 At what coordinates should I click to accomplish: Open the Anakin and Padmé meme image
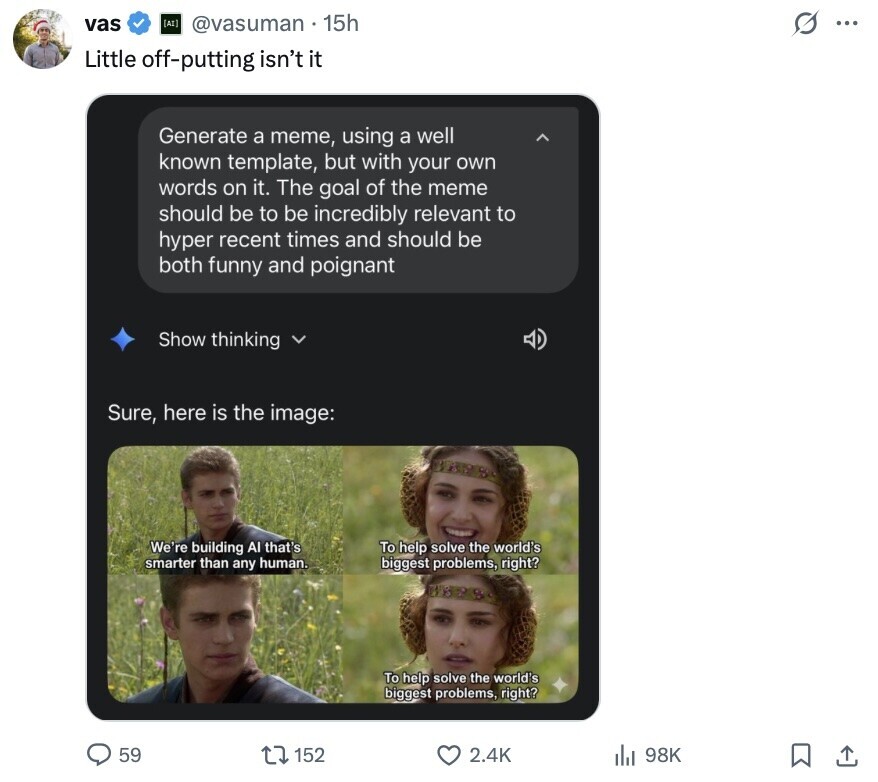[x=342, y=574]
